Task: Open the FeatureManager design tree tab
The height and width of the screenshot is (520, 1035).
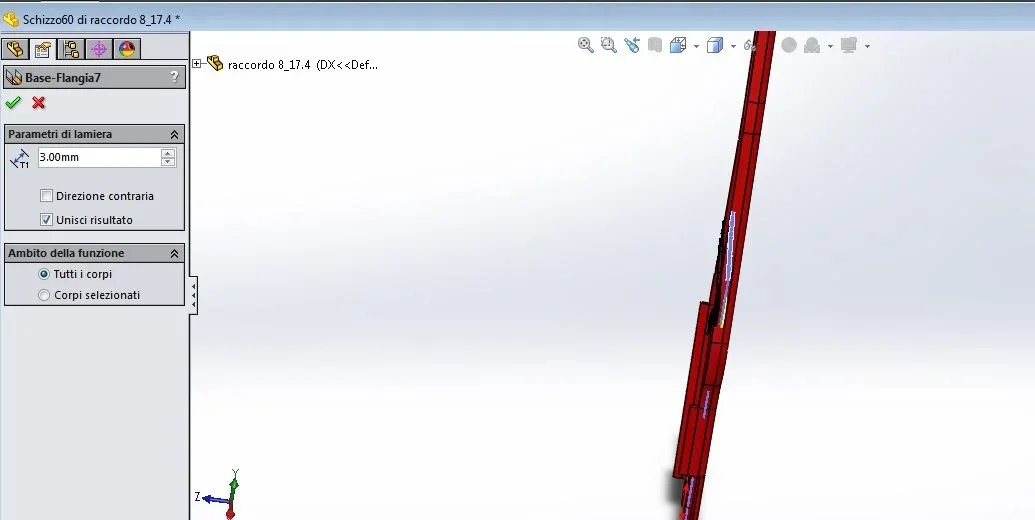Action: coord(15,49)
